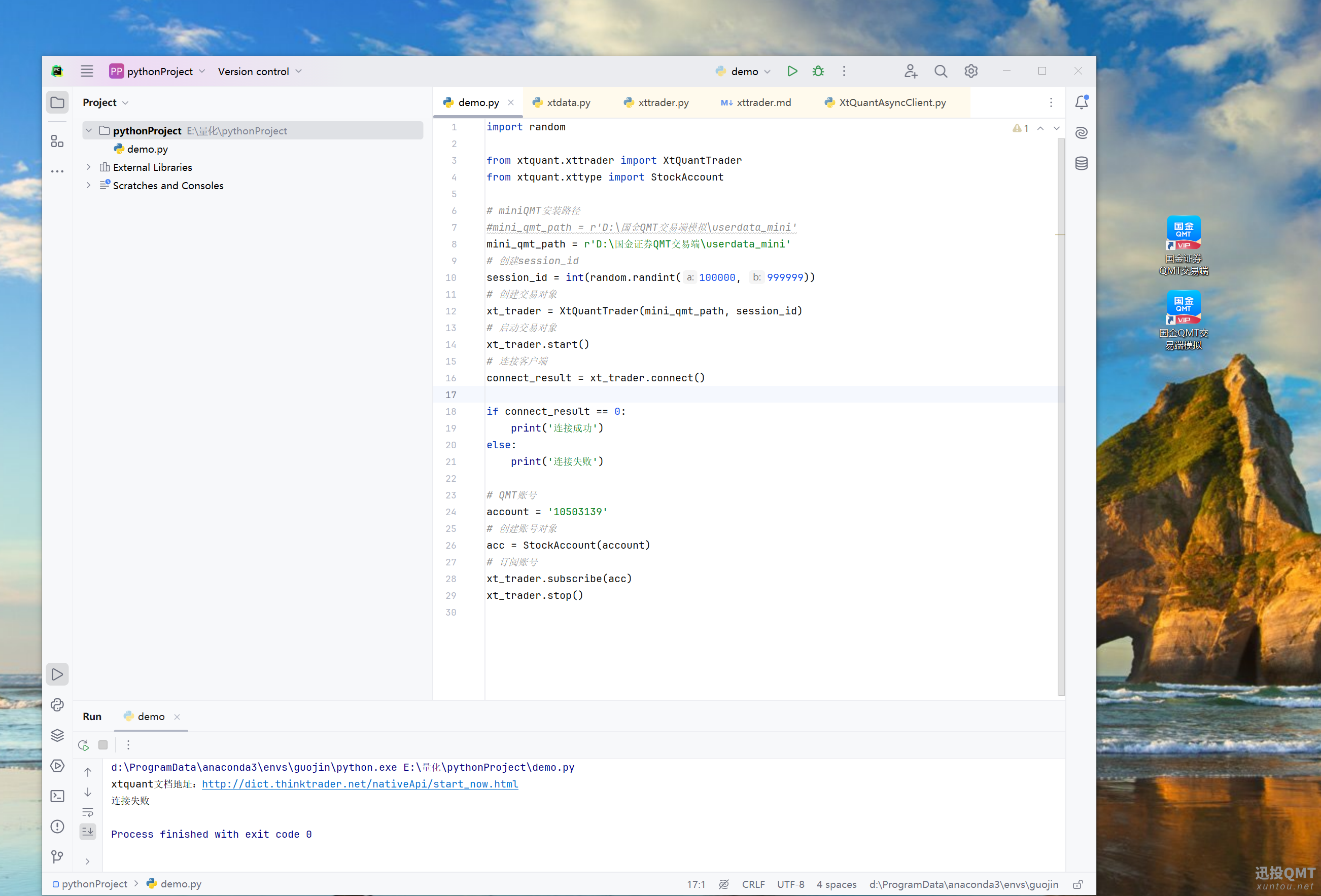Change 4 spaces indent setting
Image resolution: width=1321 pixels, height=896 pixels.
point(836,884)
